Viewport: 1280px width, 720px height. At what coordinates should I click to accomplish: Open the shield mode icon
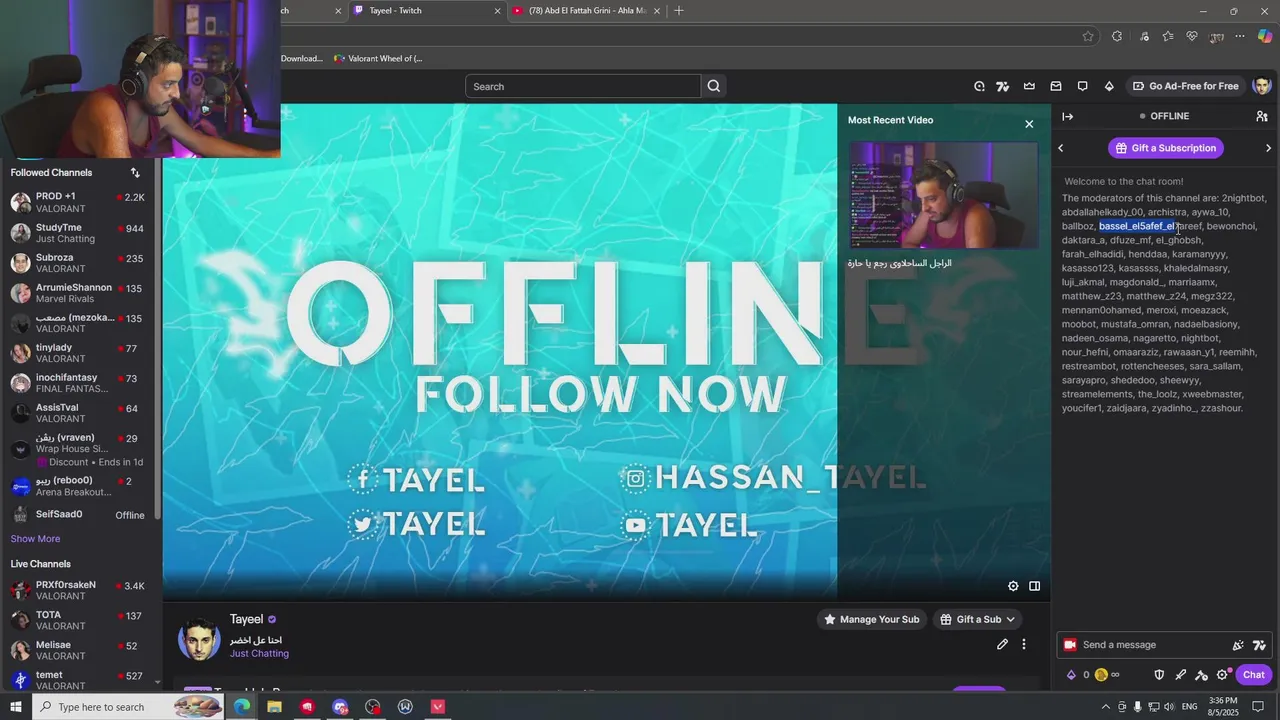1159,675
